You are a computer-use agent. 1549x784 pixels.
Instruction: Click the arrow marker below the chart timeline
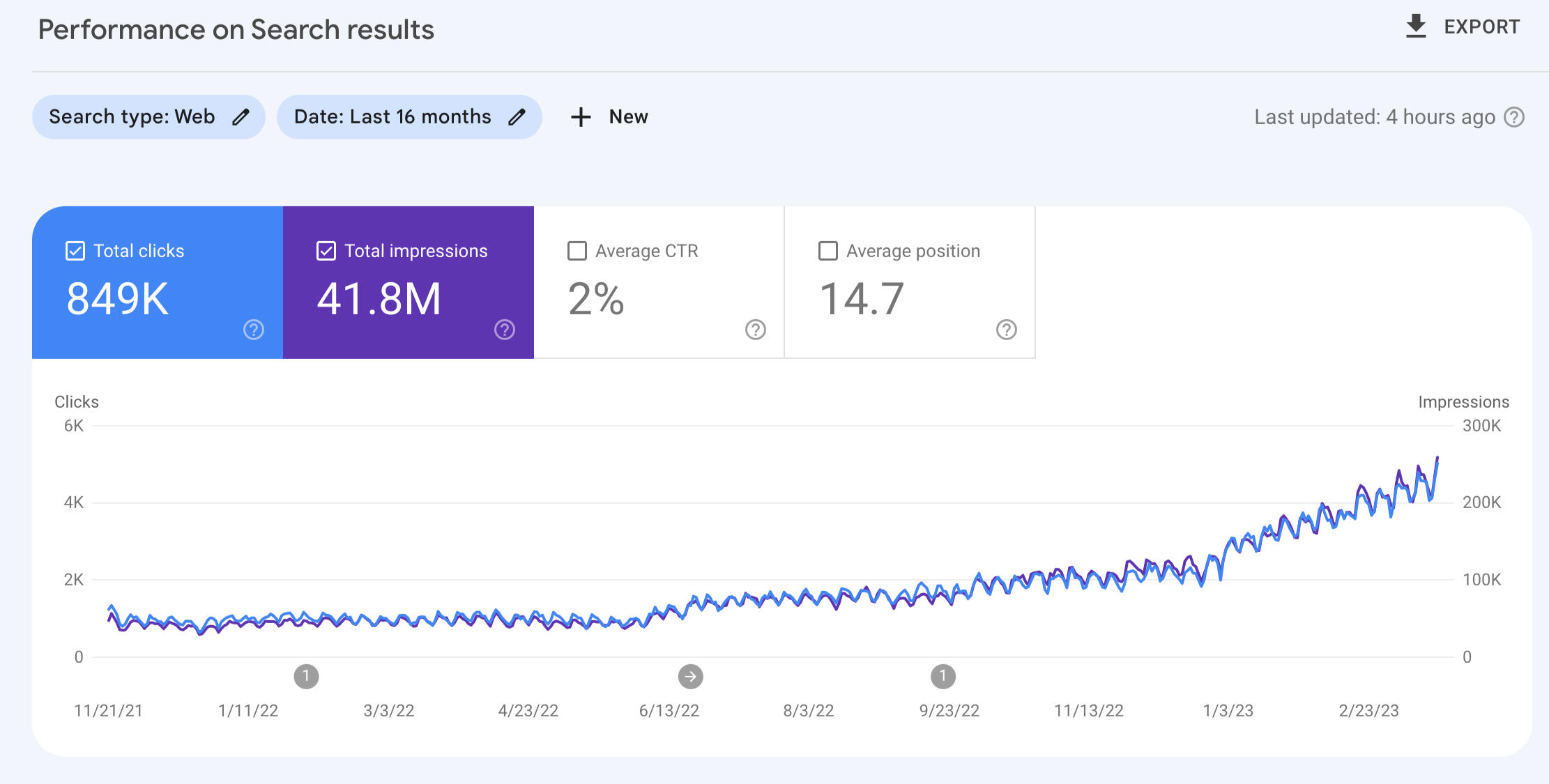(690, 675)
